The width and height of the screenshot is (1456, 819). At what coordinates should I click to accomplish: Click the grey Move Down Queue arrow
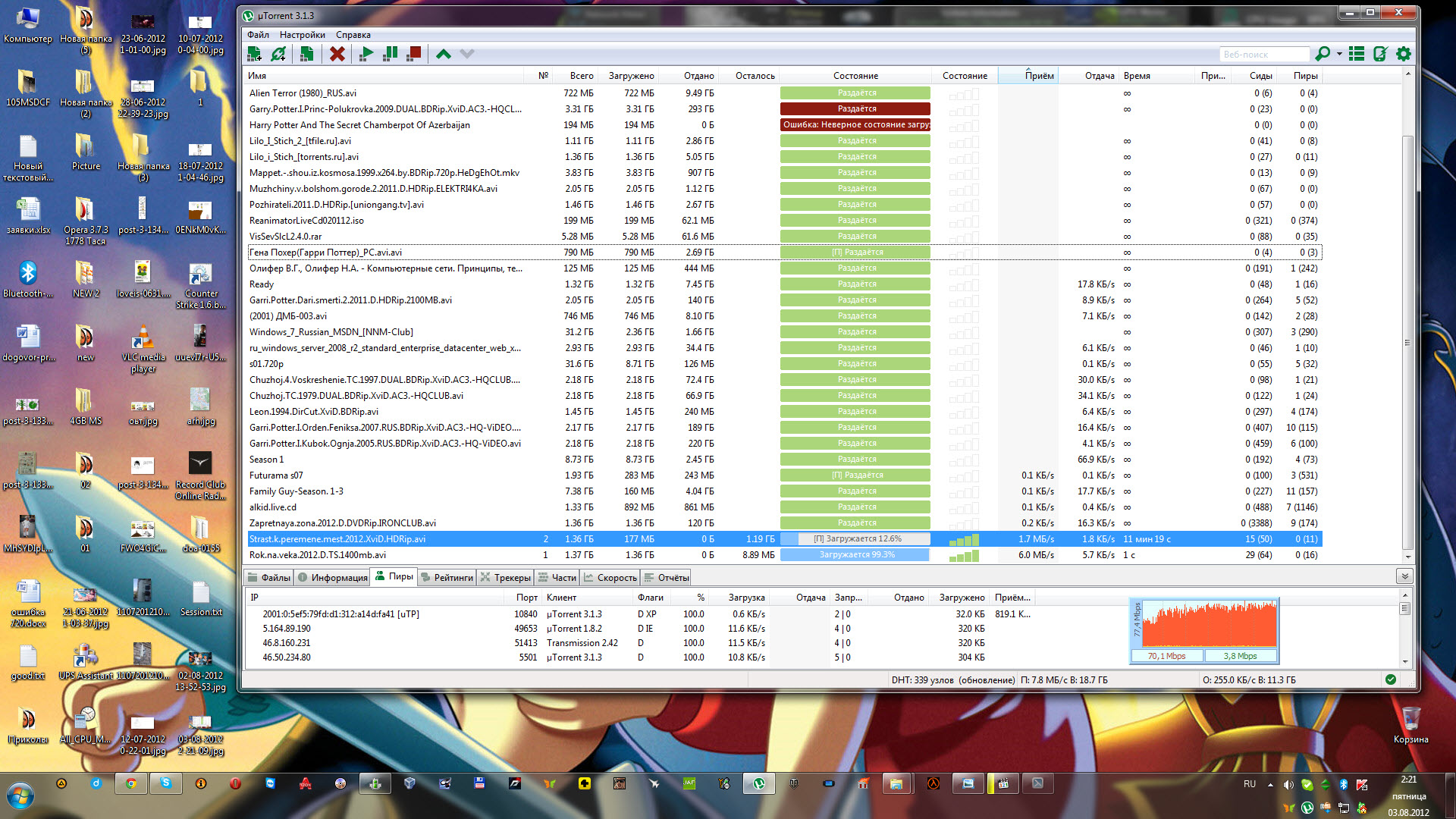coord(467,54)
